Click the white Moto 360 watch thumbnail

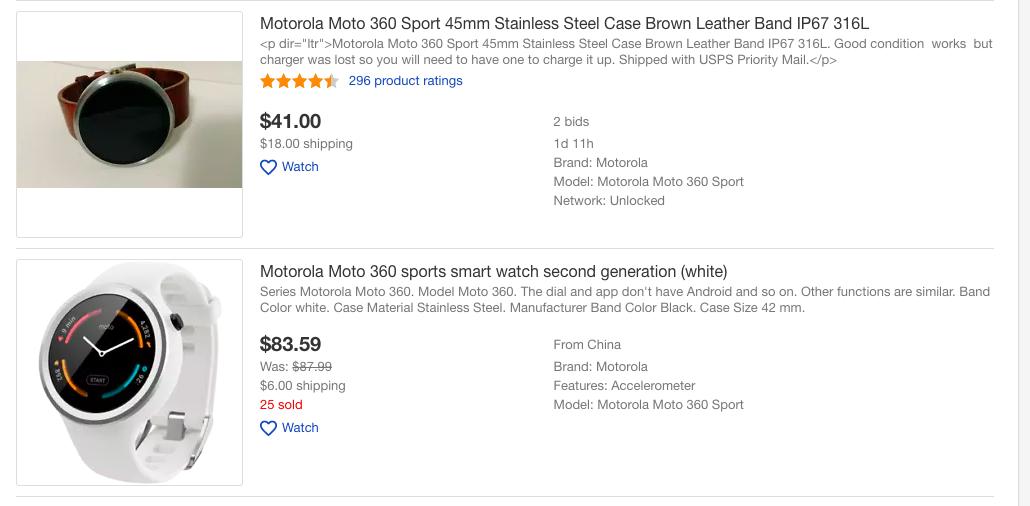point(130,372)
